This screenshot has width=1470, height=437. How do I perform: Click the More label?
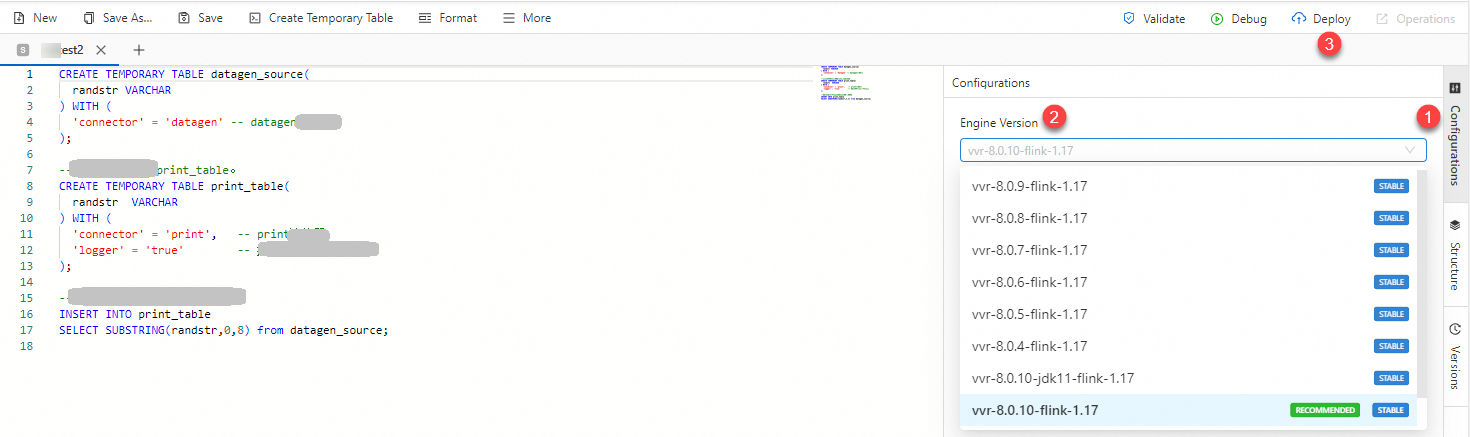click(537, 18)
